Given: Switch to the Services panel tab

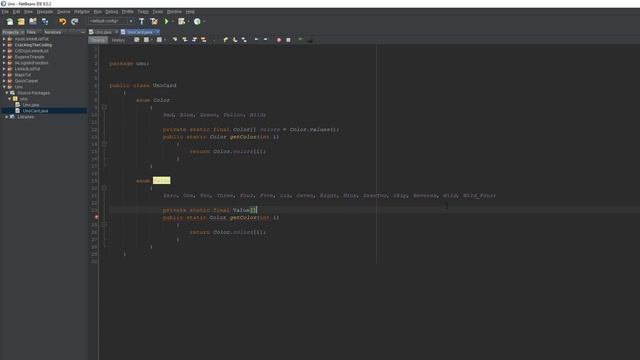Looking at the screenshot, I should click(x=53, y=32).
